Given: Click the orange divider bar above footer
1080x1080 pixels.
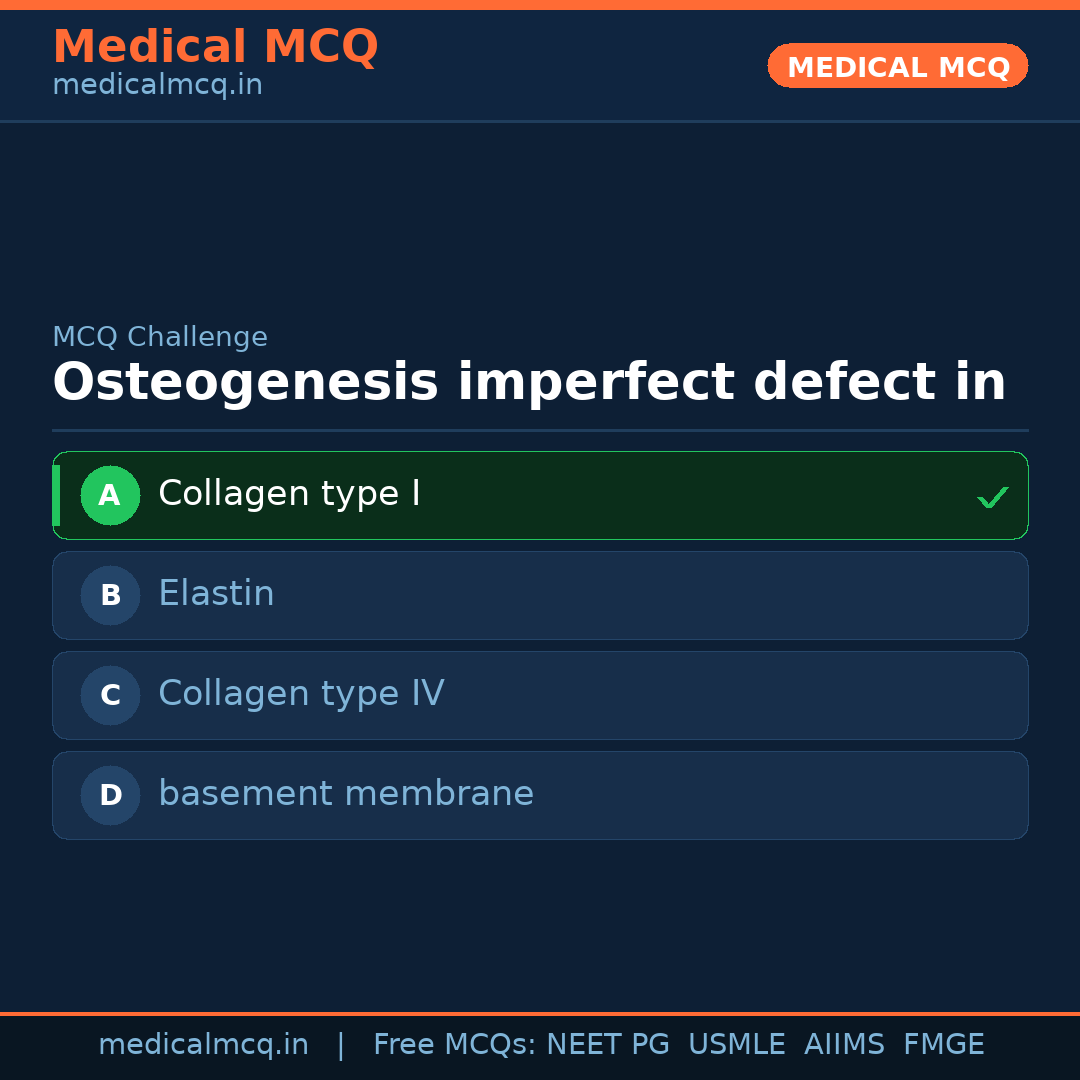Looking at the screenshot, I should [540, 1012].
